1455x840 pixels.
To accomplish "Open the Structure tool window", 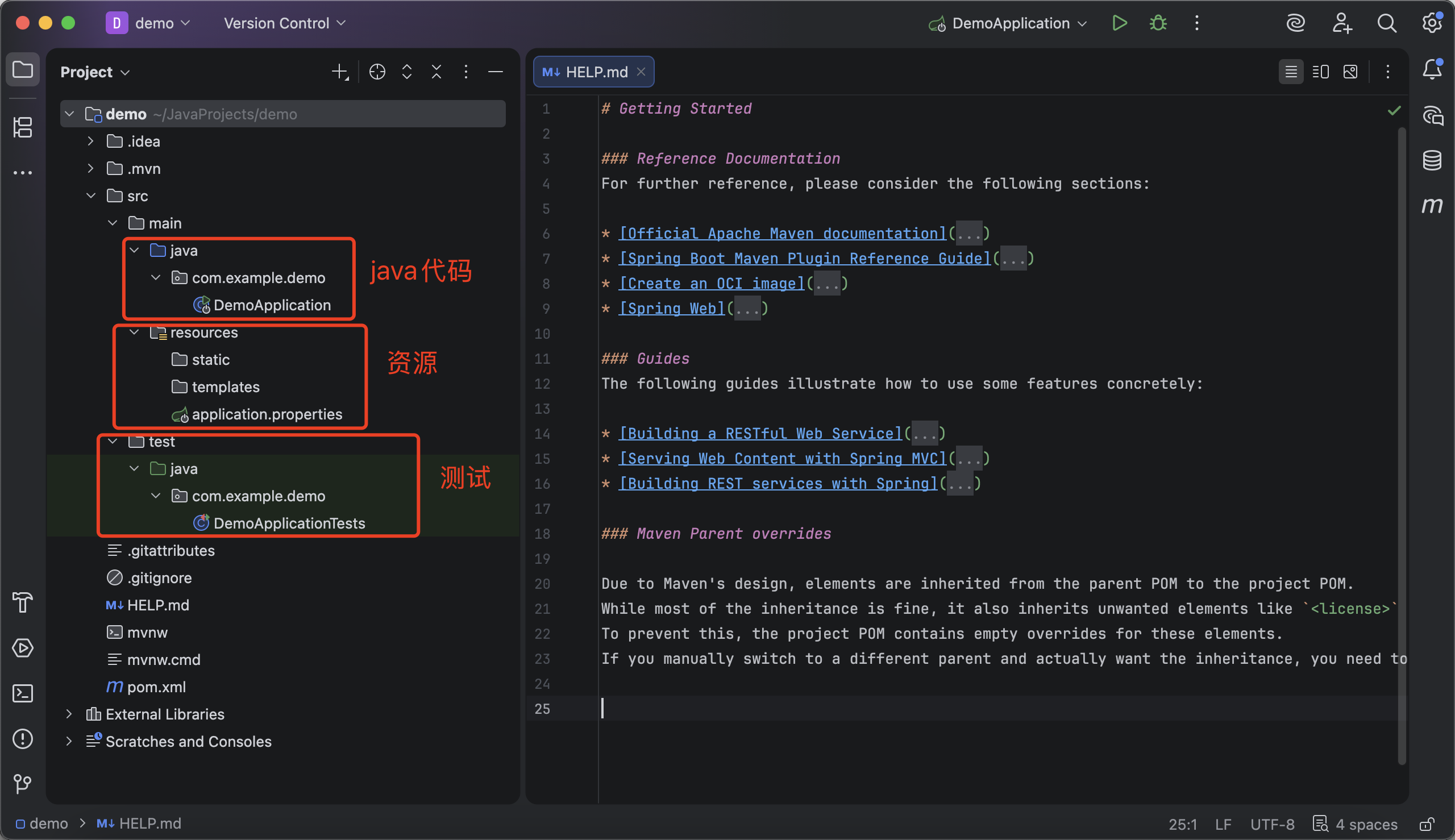I will [23, 127].
